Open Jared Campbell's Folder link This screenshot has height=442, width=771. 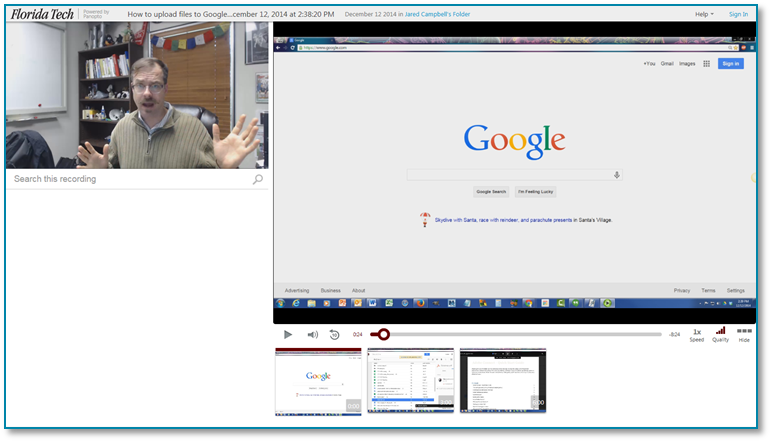tap(437, 14)
